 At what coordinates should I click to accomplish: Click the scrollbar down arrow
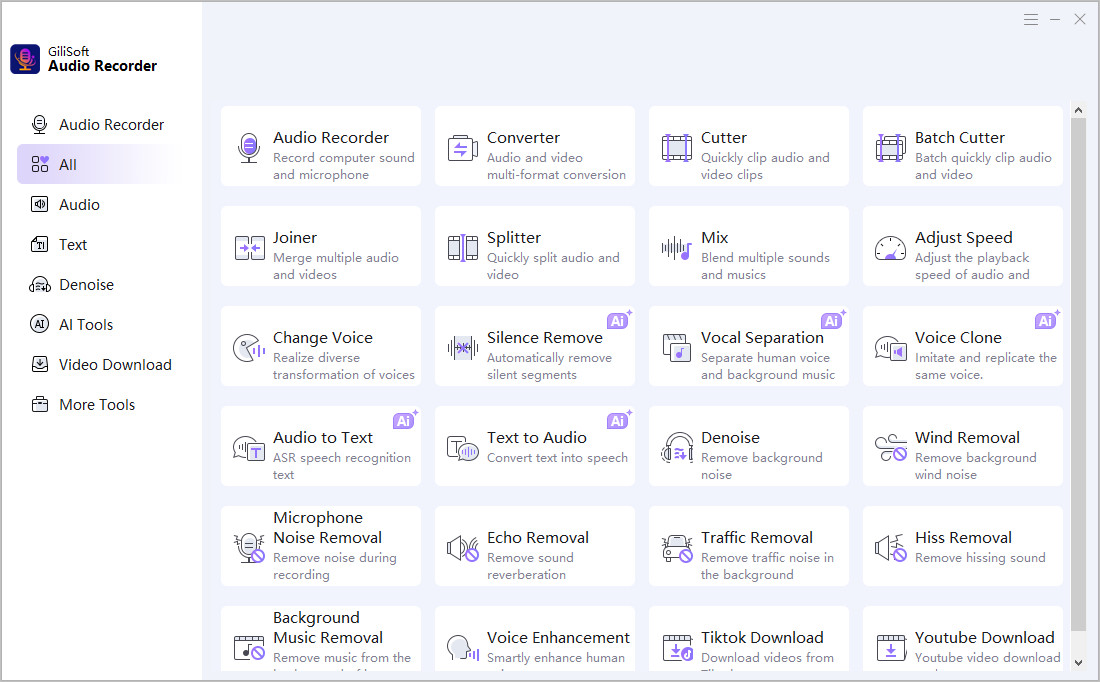(1078, 662)
